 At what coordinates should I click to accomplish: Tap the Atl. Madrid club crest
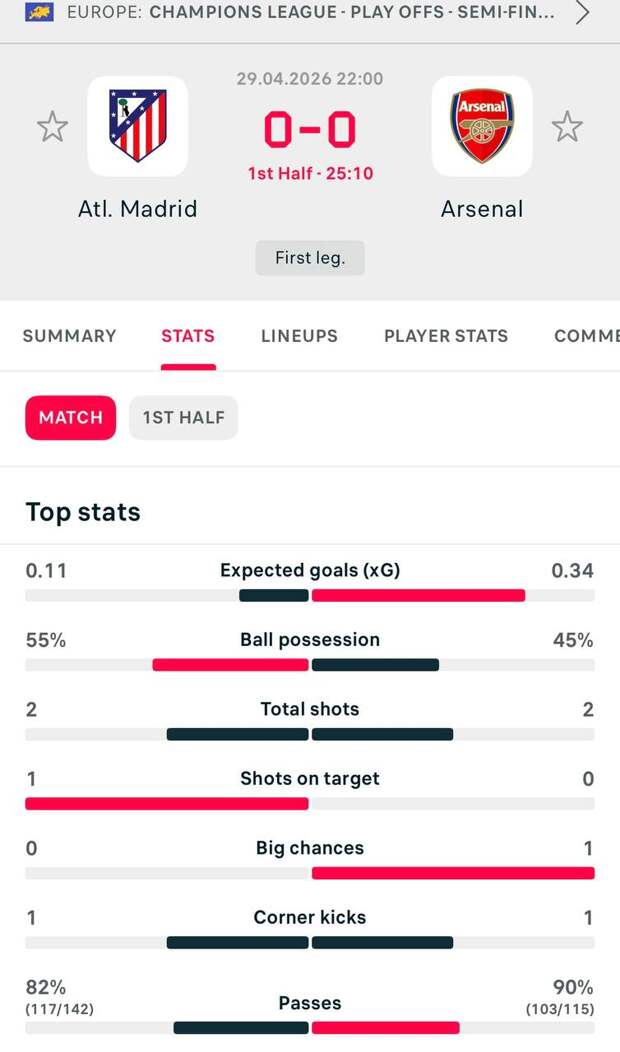137,126
